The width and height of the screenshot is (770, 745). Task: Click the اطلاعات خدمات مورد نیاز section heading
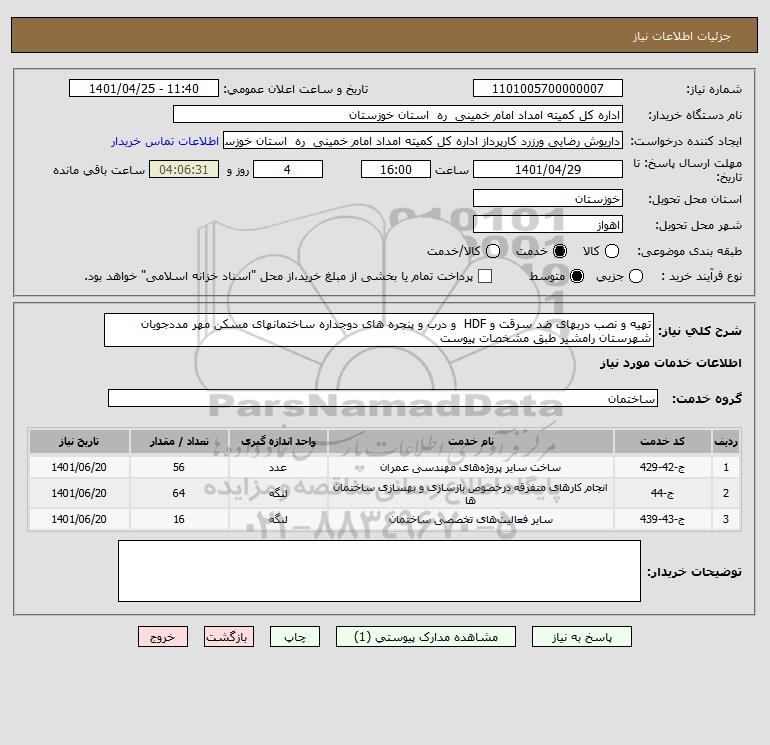coord(670,363)
